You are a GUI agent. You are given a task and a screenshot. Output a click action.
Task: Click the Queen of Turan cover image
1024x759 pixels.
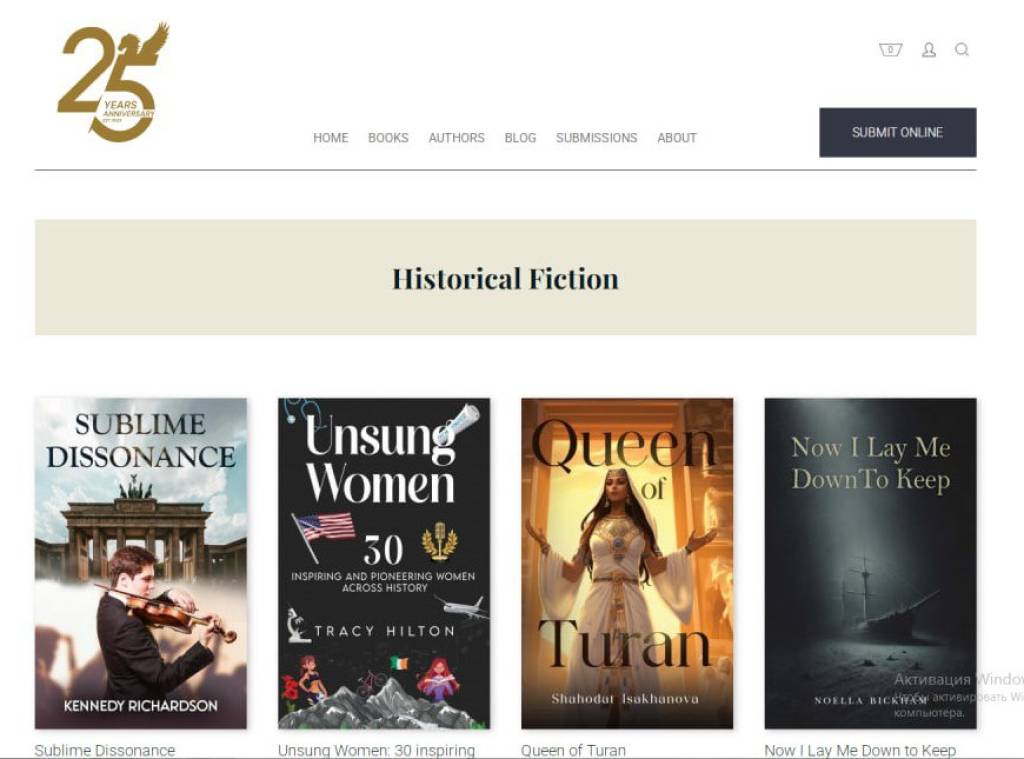(627, 563)
